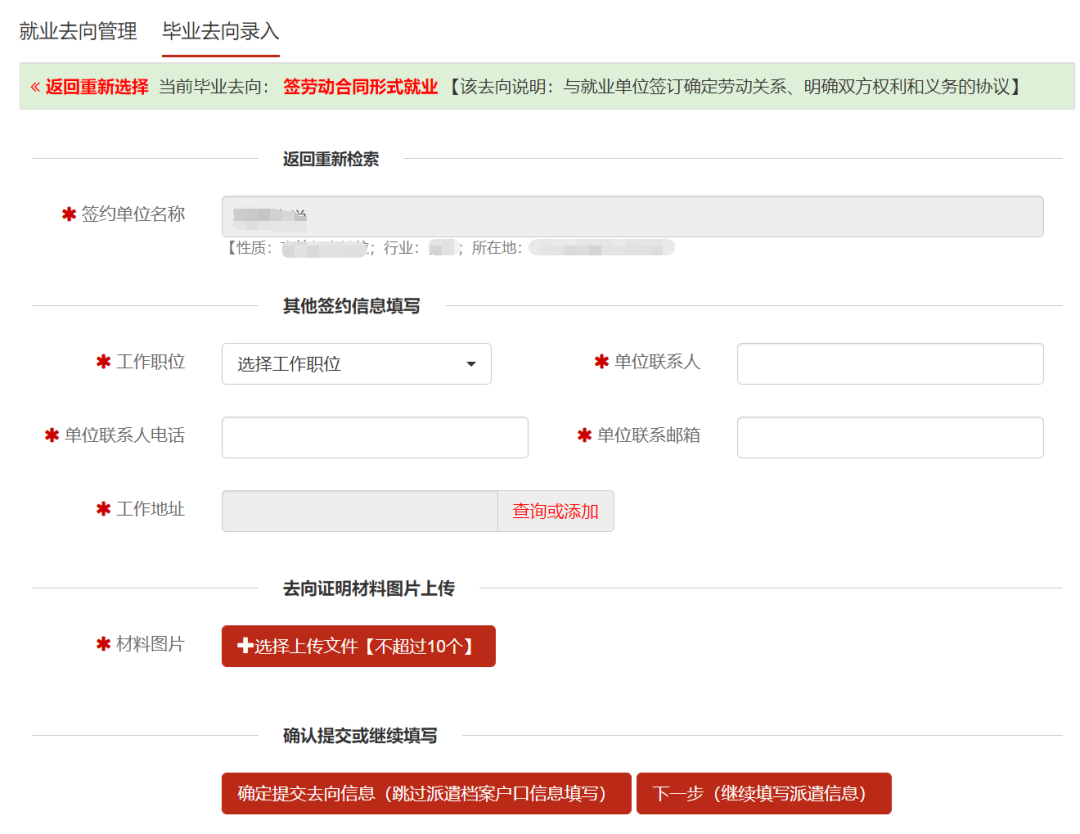The width and height of the screenshot is (1080, 834).
Task: Click the 签约单位名称 field
Action: (632, 216)
